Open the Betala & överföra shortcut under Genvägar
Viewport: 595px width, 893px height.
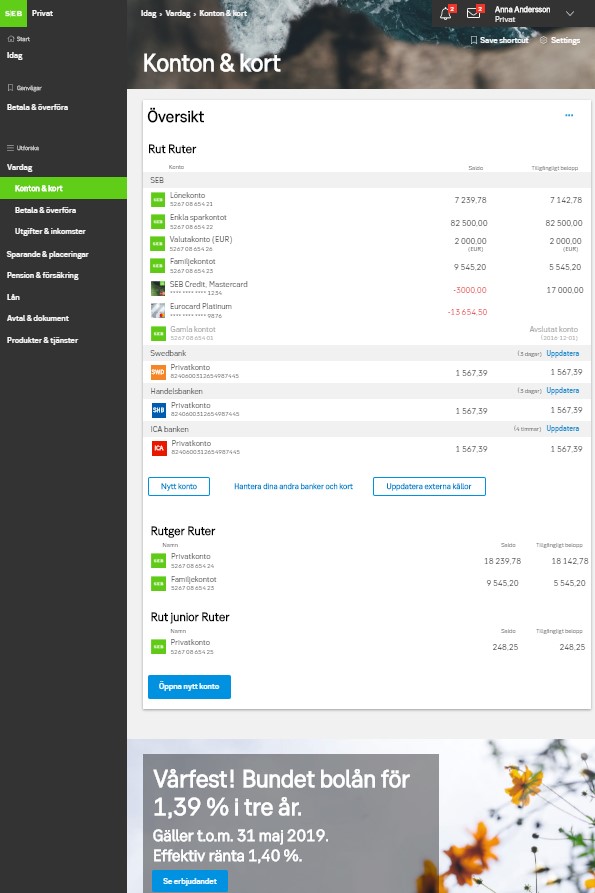[x=38, y=107]
